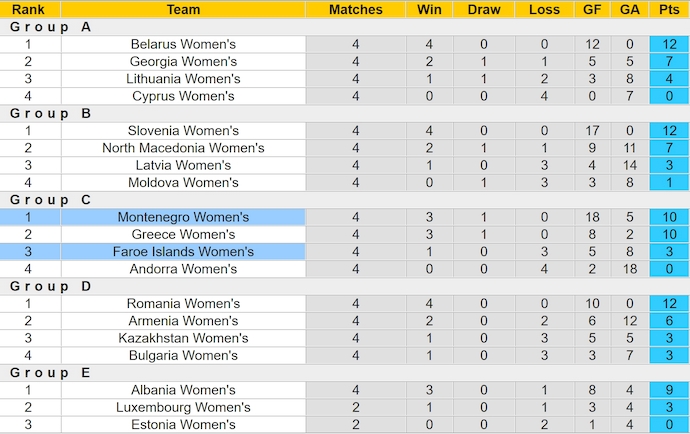The height and width of the screenshot is (434, 690).
Task: Sort by the Win column header
Action: coord(429,9)
